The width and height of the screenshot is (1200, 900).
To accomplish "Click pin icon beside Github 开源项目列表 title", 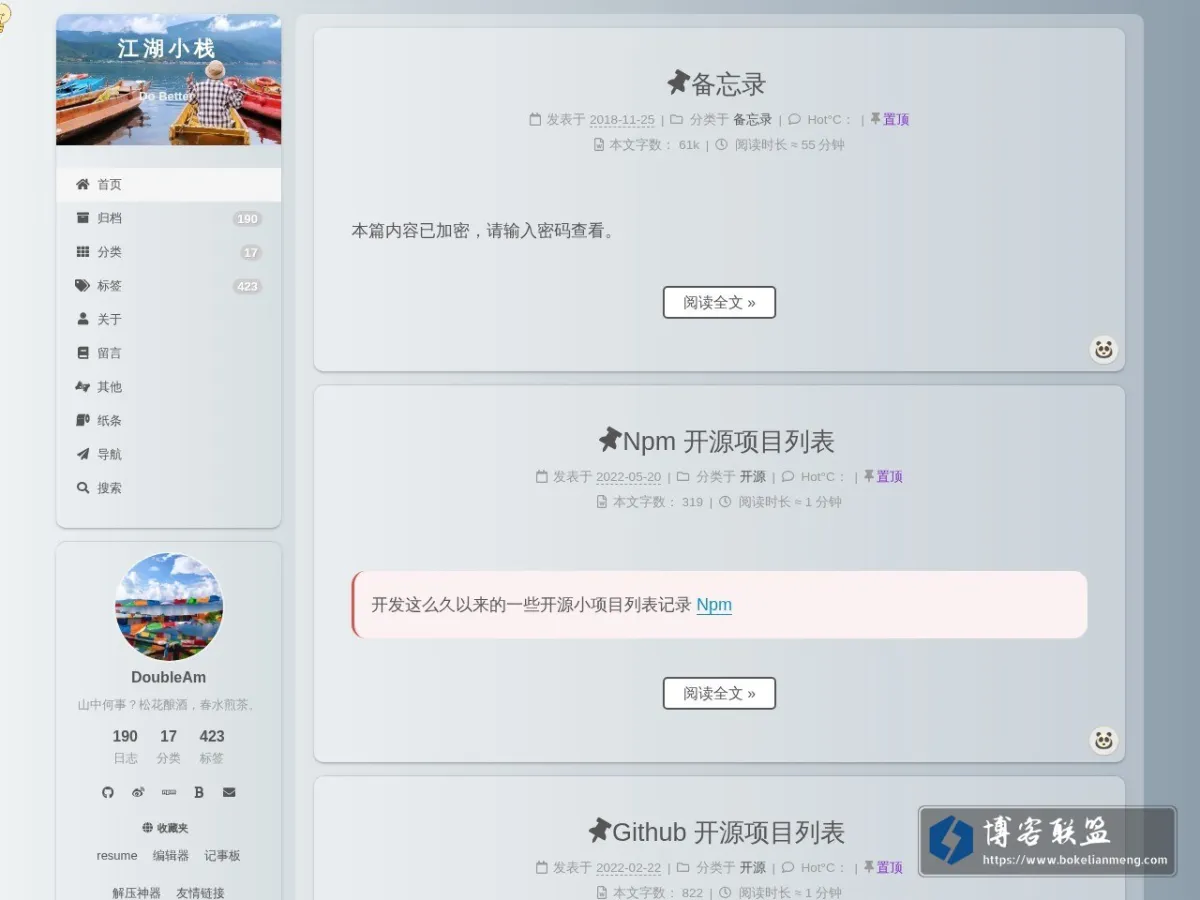I will [599, 830].
